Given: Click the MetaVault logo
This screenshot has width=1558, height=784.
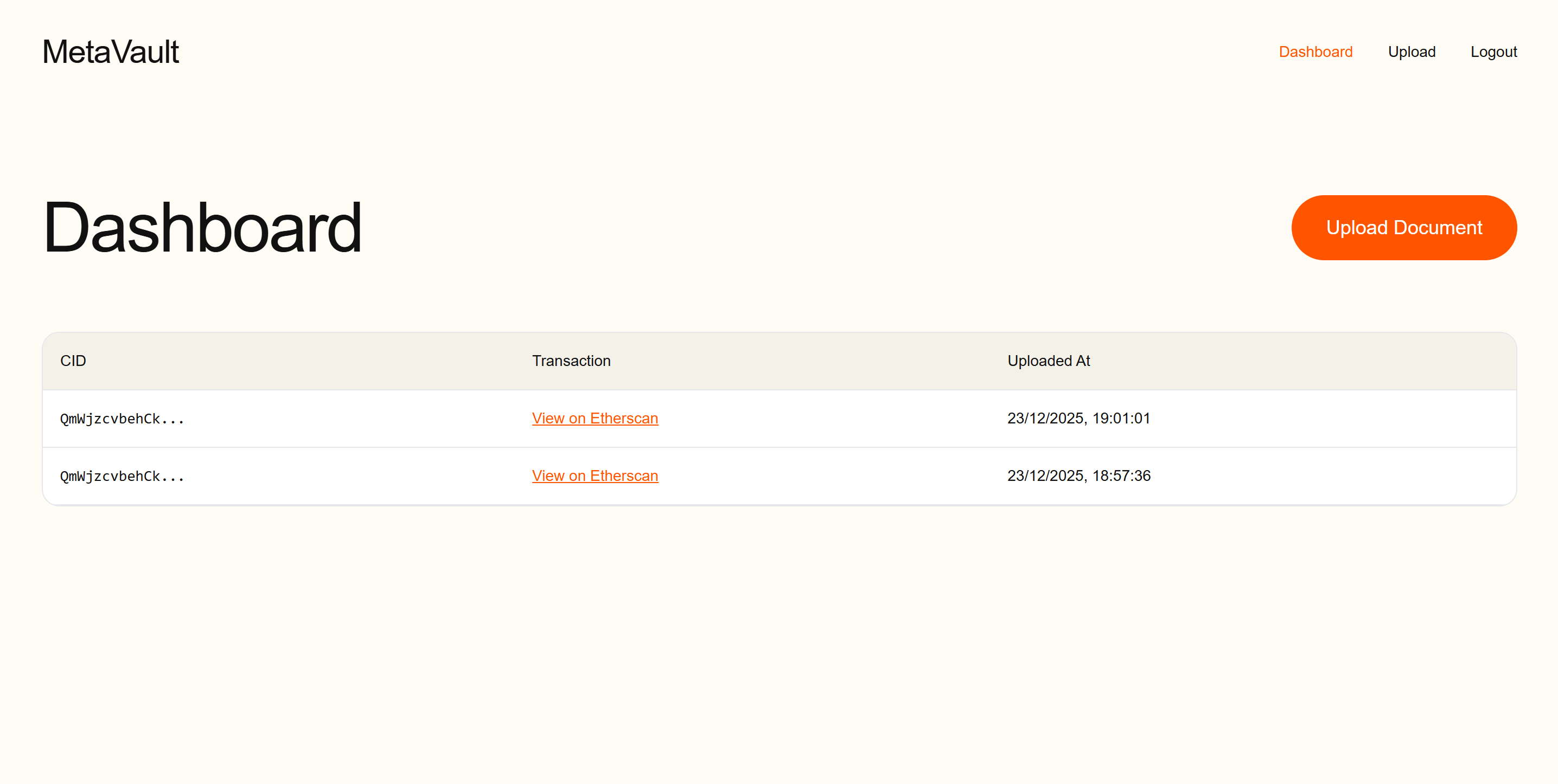Looking at the screenshot, I should point(111,52).
